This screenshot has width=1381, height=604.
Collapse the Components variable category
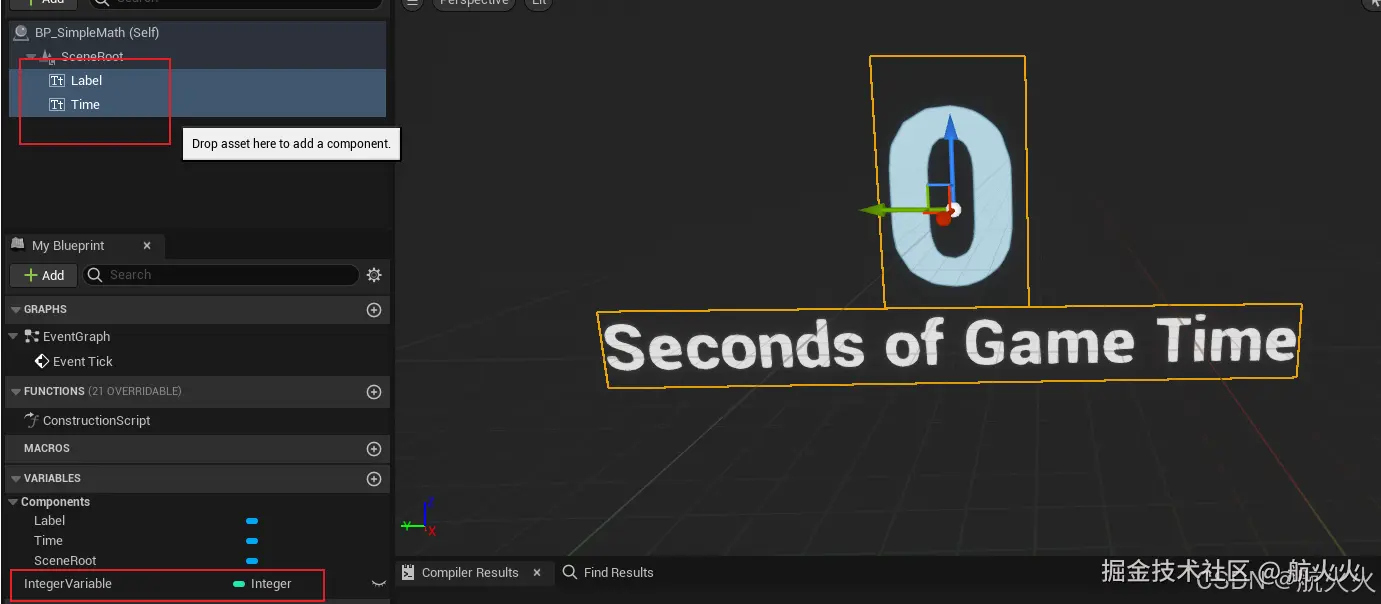(13, 502)
